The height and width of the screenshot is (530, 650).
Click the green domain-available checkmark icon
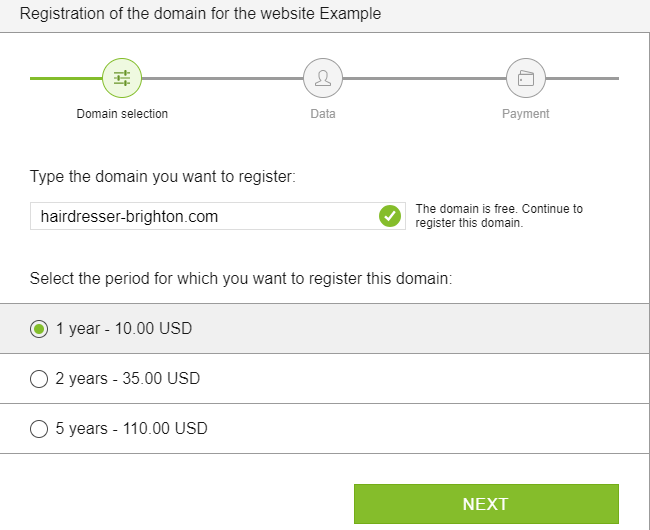click(x=390, y=216)
